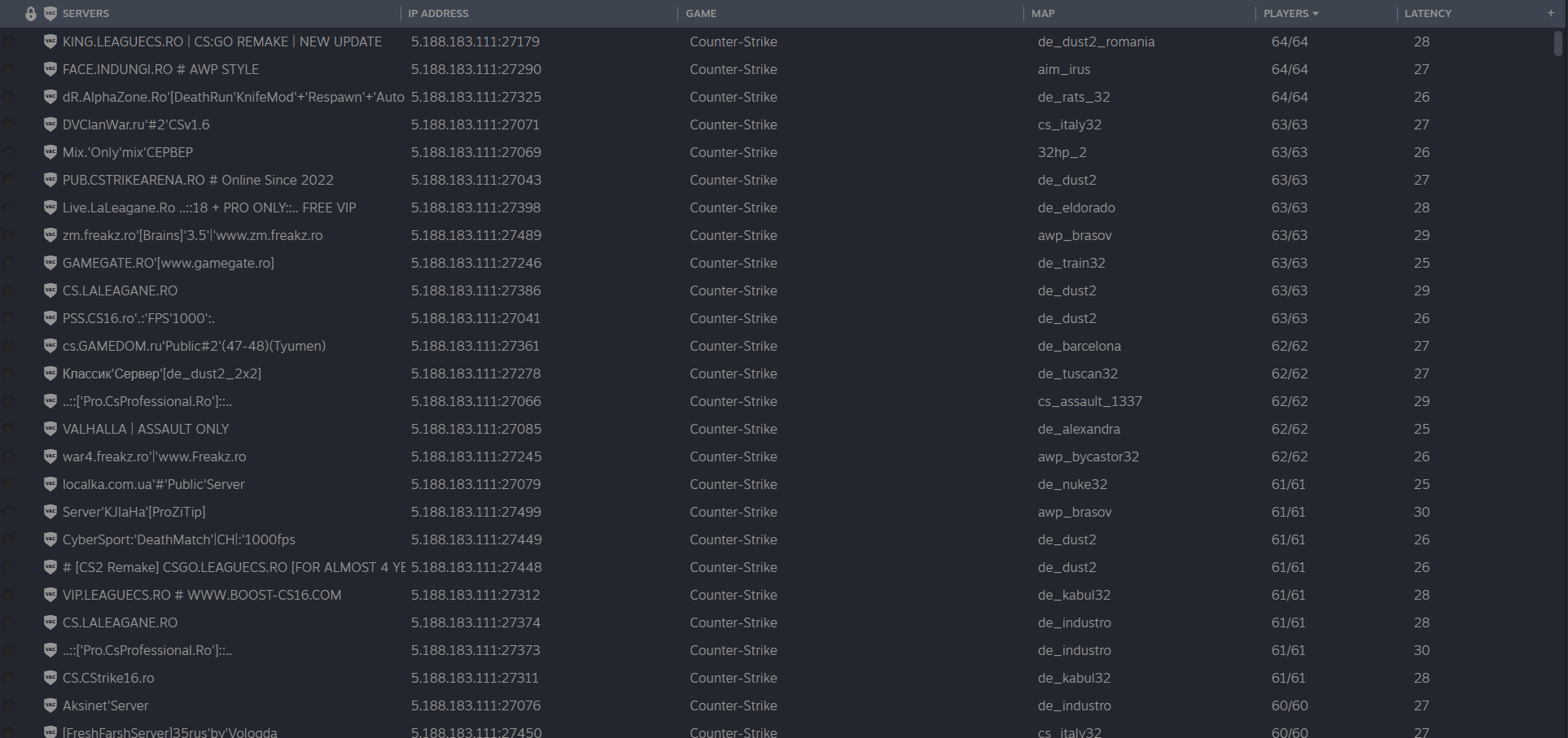This screenshot has width=1568, height=738.
Task: Click the cs_assault_1337 map entry
Action: [x=1090, y=401]
